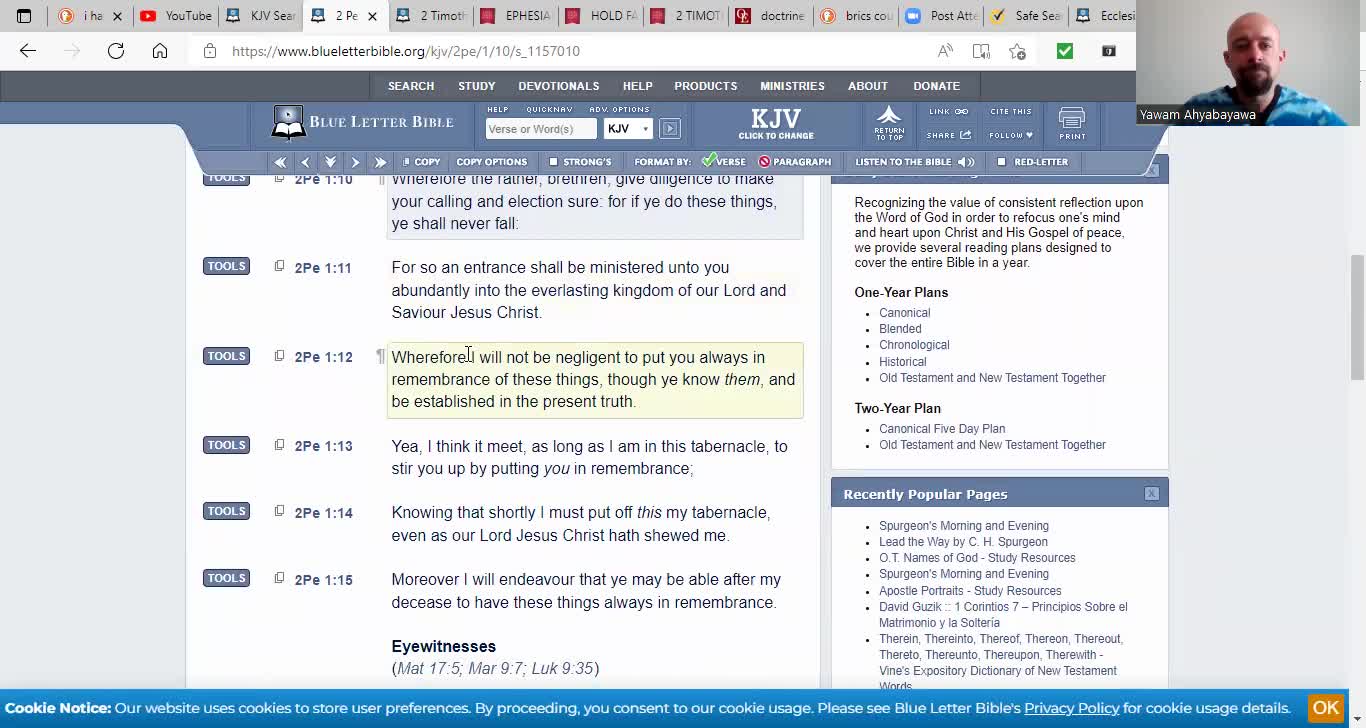Viewport: 1366px width, 728px height.
Task: Open the KJV version dropdown in search box
Action: 627,128
